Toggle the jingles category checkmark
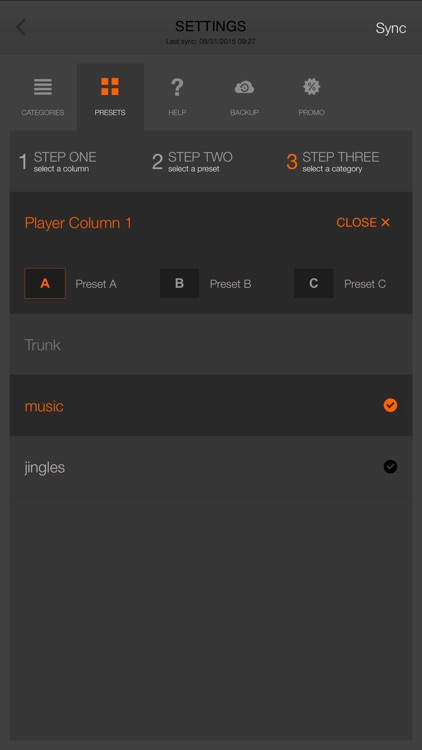422x750 pixels. [390, 466]
